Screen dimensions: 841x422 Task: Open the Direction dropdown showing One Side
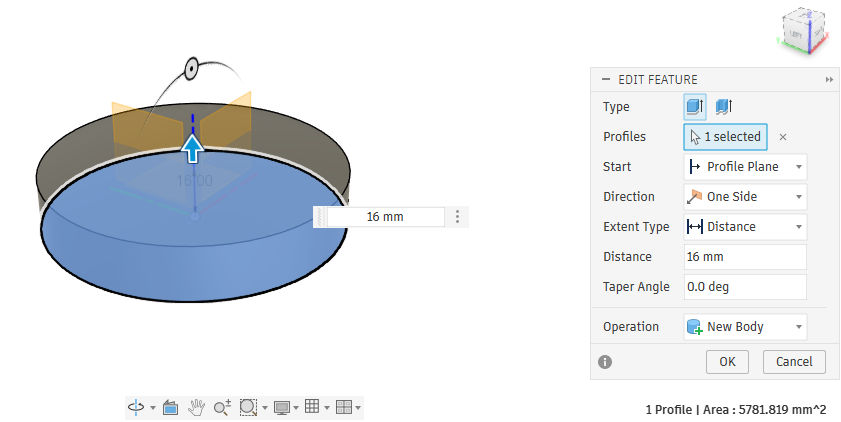click(745, 197)
